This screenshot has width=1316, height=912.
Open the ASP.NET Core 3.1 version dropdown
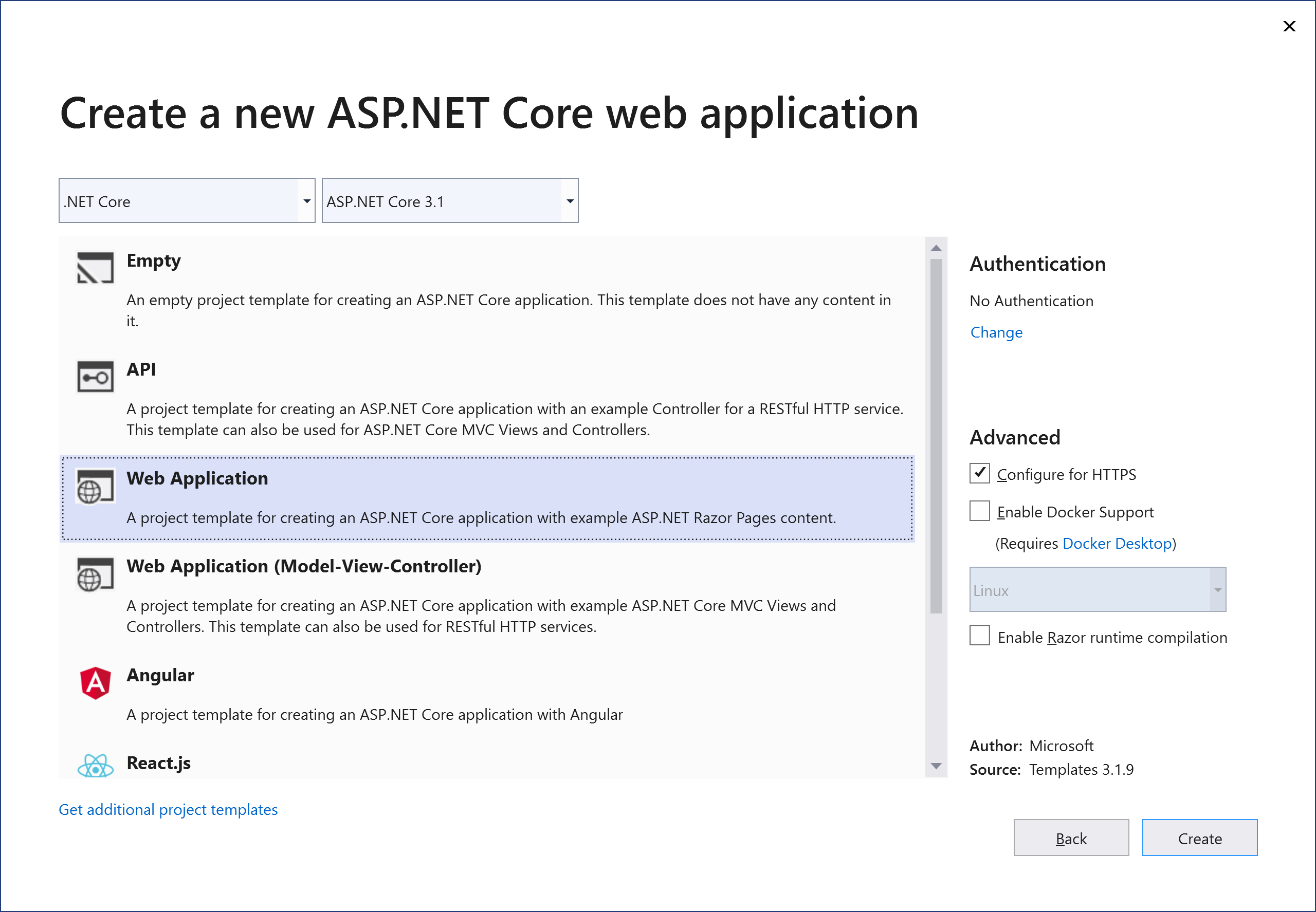570,201
